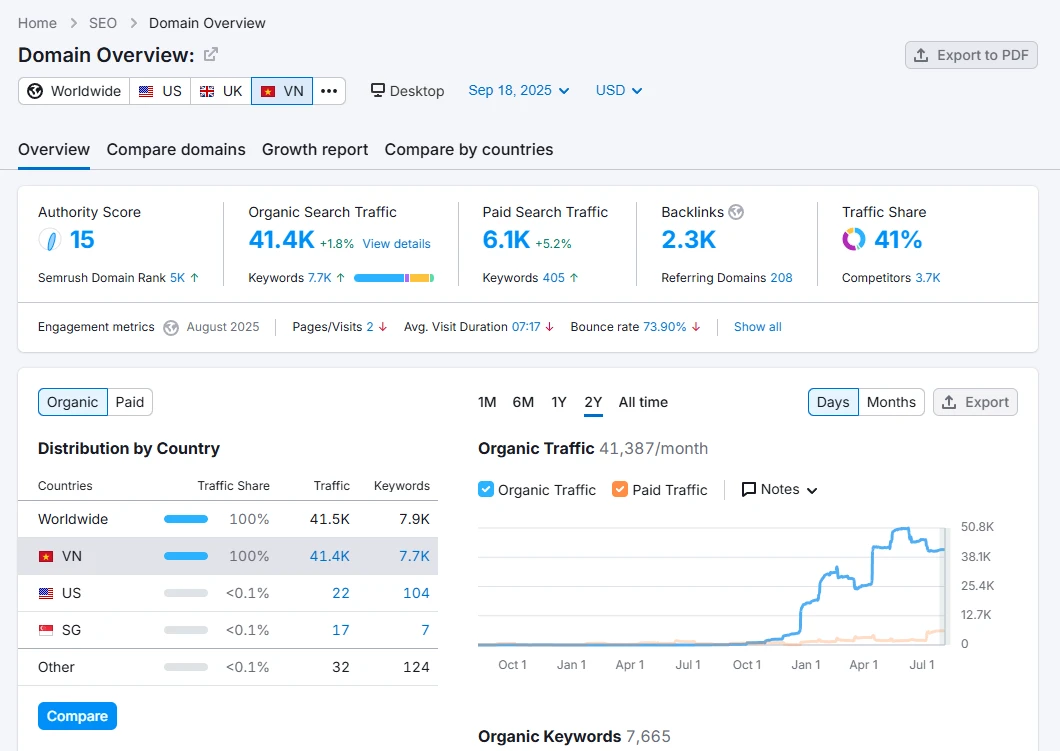Click the organic keywords distribution color bar

tap(393, 278)
